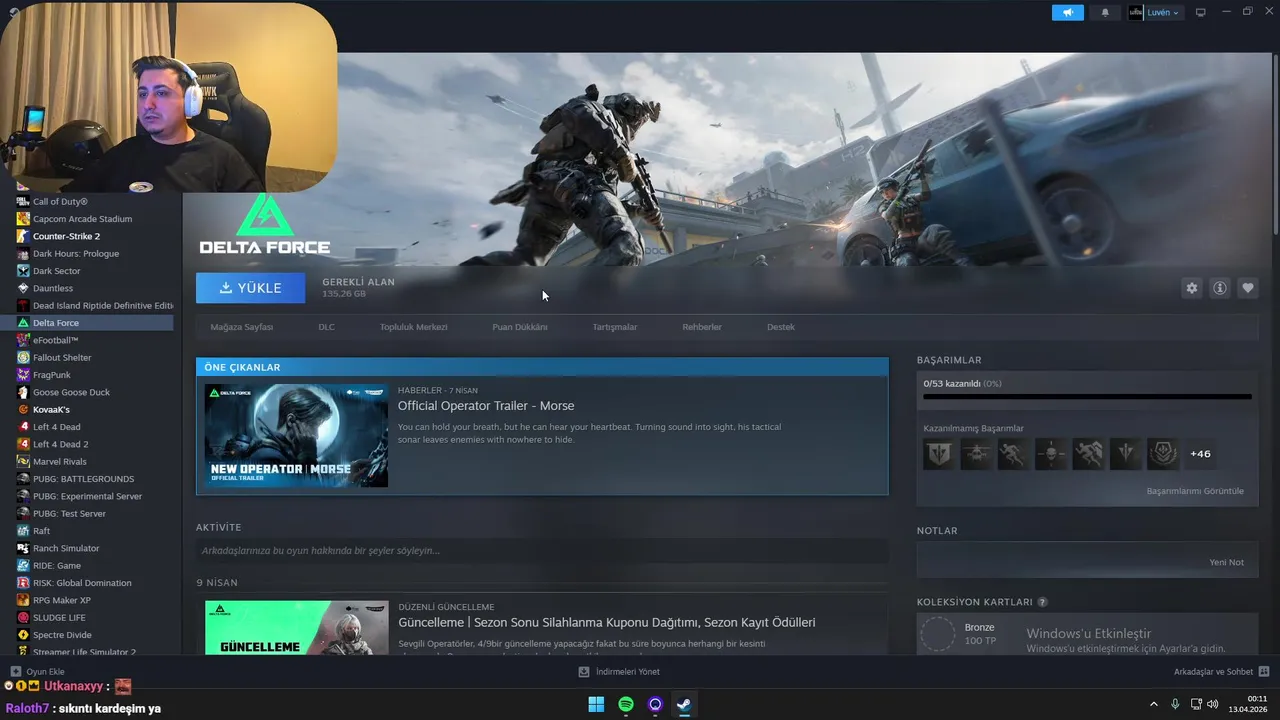
Task: Open Official Operator Trailer - Morse headline
Action: pos(486,406)
